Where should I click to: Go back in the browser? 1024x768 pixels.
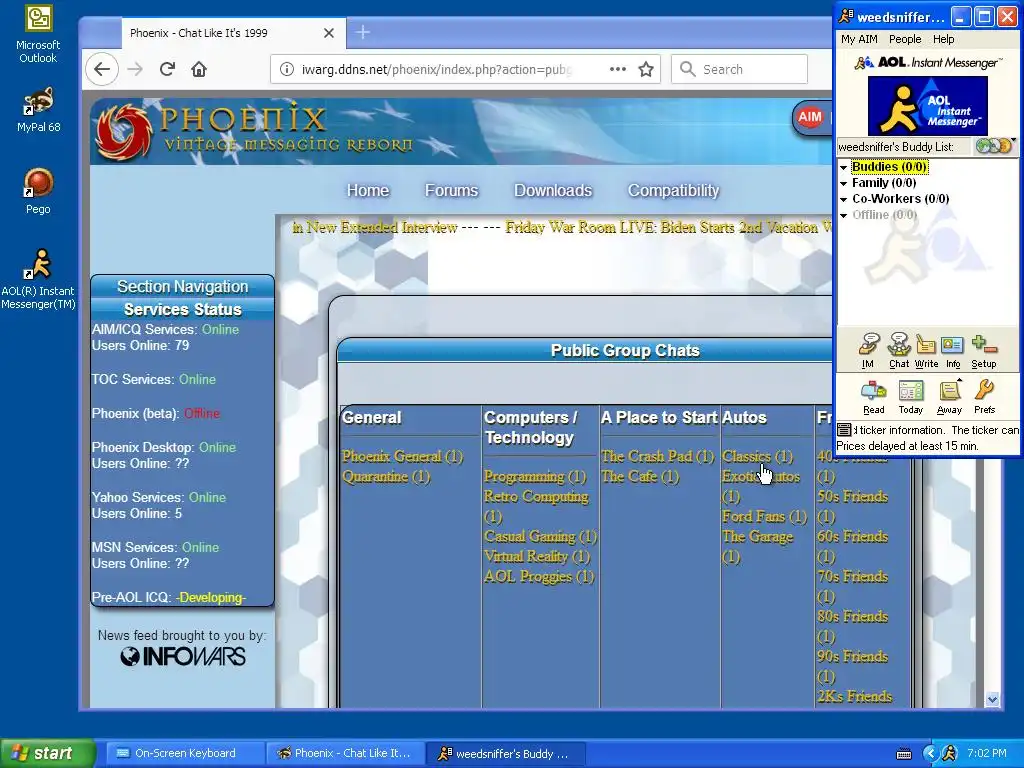click(102, 69)
